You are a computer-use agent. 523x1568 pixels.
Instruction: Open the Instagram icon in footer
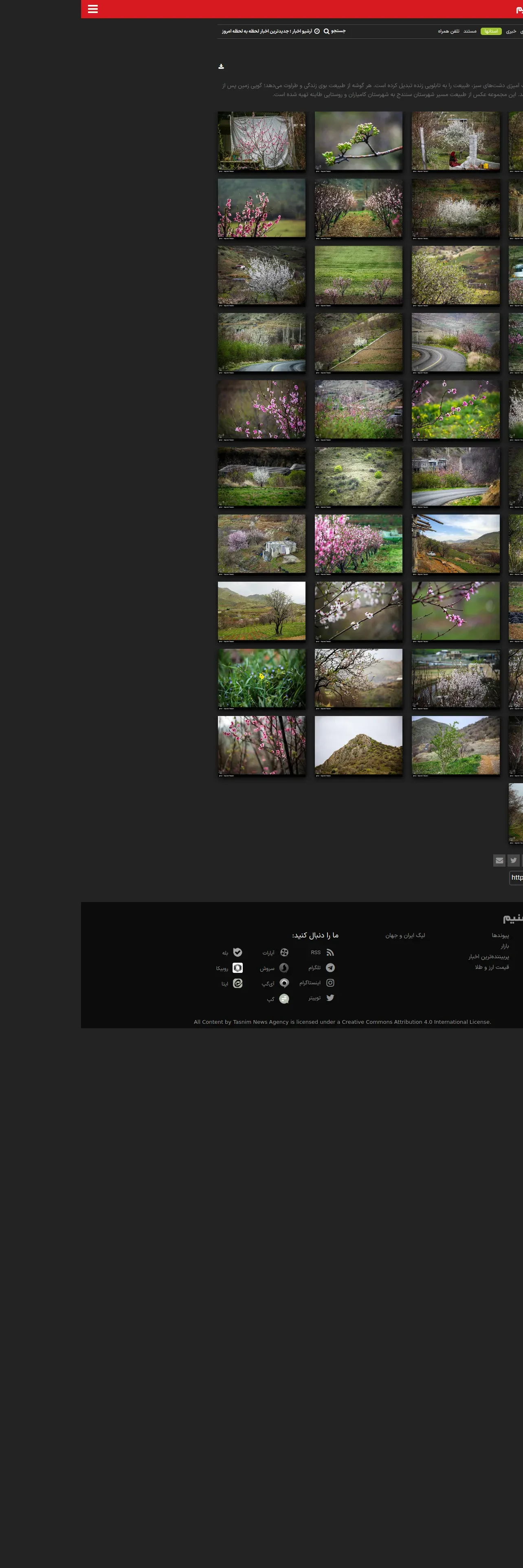[330, 983]
